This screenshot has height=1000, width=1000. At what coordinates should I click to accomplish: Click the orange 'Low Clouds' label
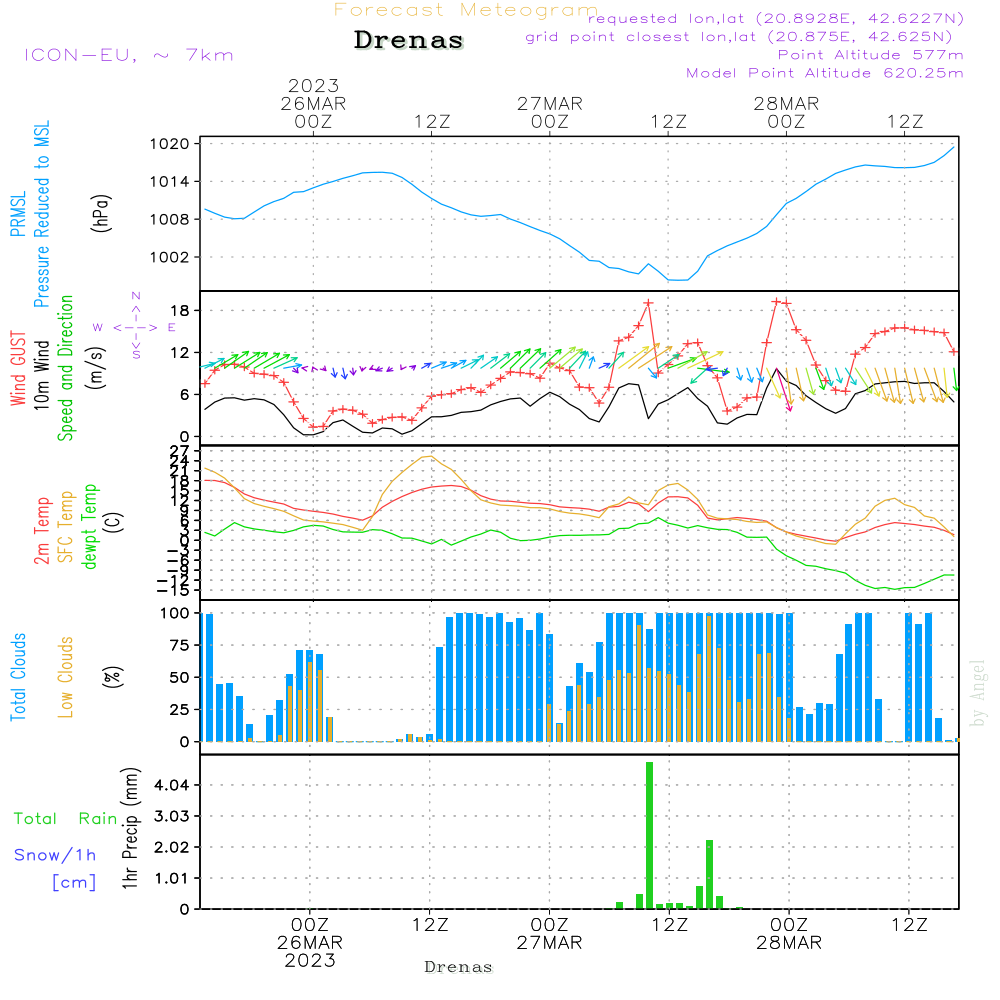tap(65, 677)
